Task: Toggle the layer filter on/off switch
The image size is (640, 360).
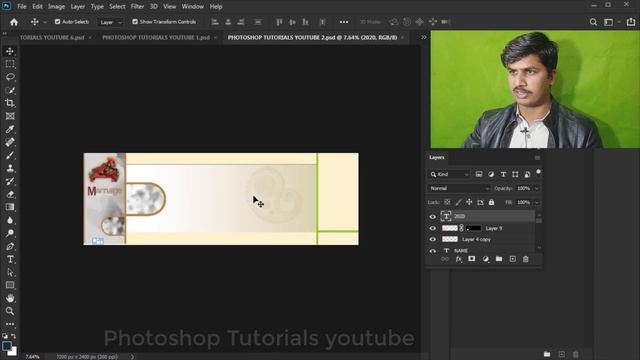Action: 538,173
